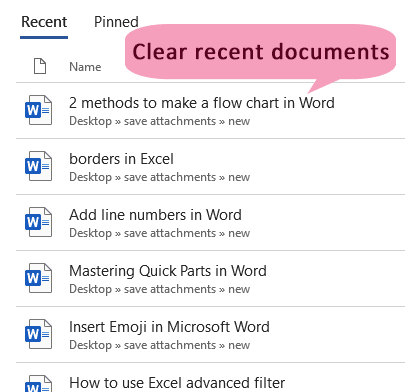Click Word icon beside 'Mastering Quick Parts in Word'
The height and width of the screenshot is (392, 405).
(38, 278)
